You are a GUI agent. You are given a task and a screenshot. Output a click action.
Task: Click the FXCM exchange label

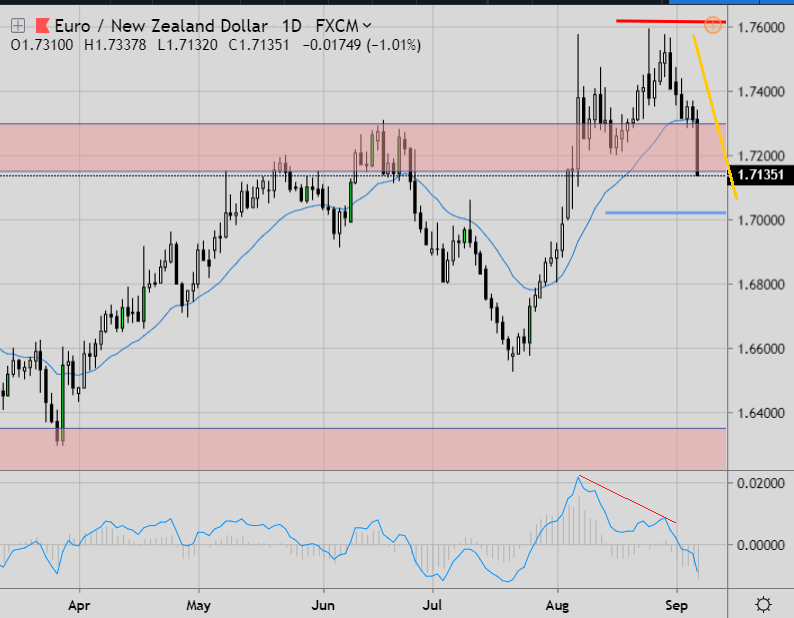coord(337,25)
